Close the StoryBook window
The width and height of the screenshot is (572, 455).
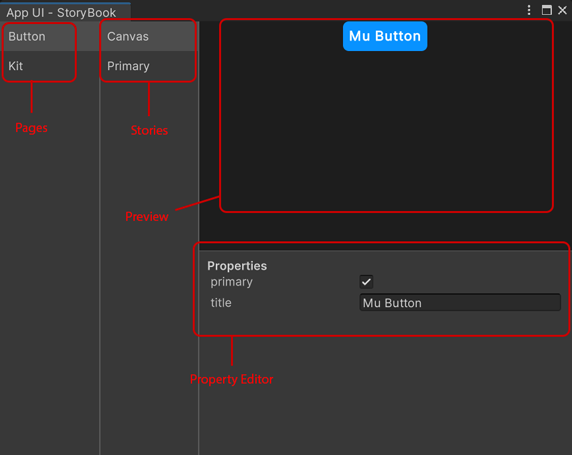click(562, 10)
